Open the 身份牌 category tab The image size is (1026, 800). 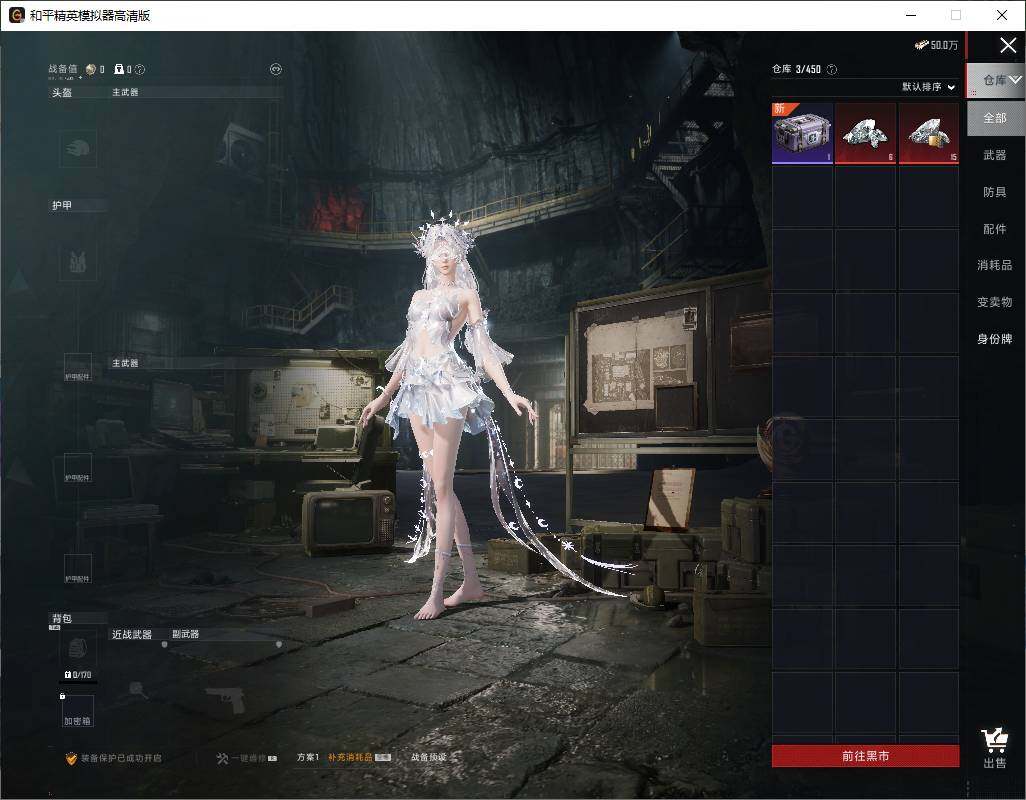(x=995, y=339)
